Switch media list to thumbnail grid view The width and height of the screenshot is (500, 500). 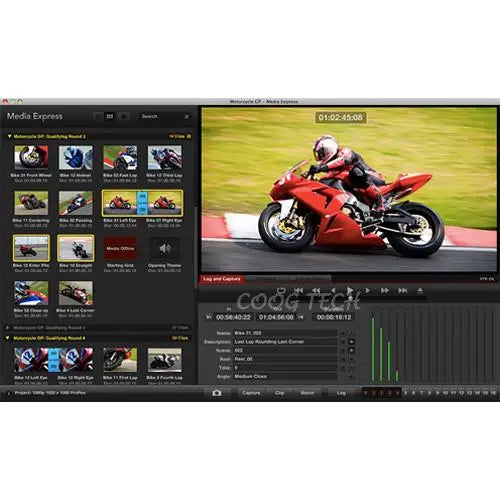pos(110,116)
